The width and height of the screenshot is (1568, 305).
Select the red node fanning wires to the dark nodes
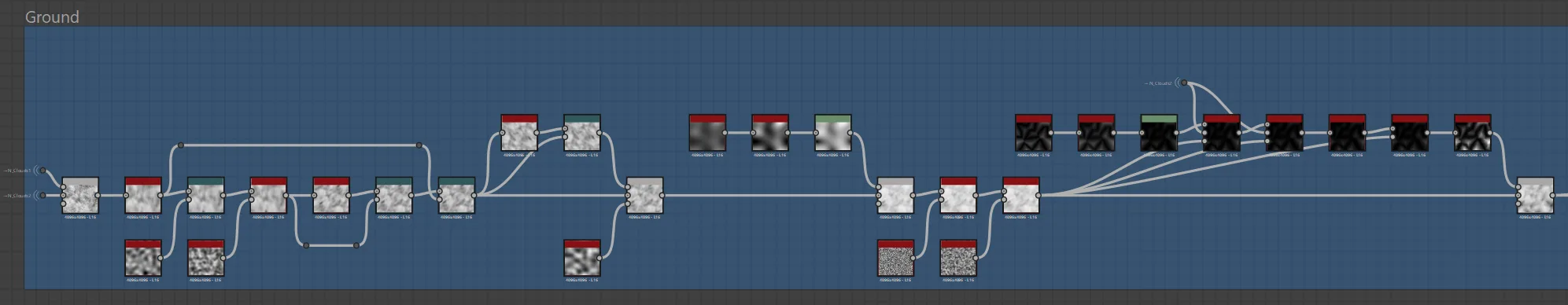[1021, 196]
